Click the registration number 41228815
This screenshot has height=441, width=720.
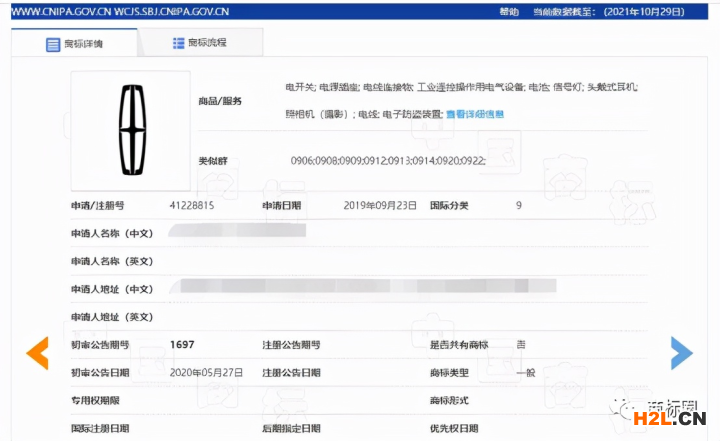(x=192, y=205)
